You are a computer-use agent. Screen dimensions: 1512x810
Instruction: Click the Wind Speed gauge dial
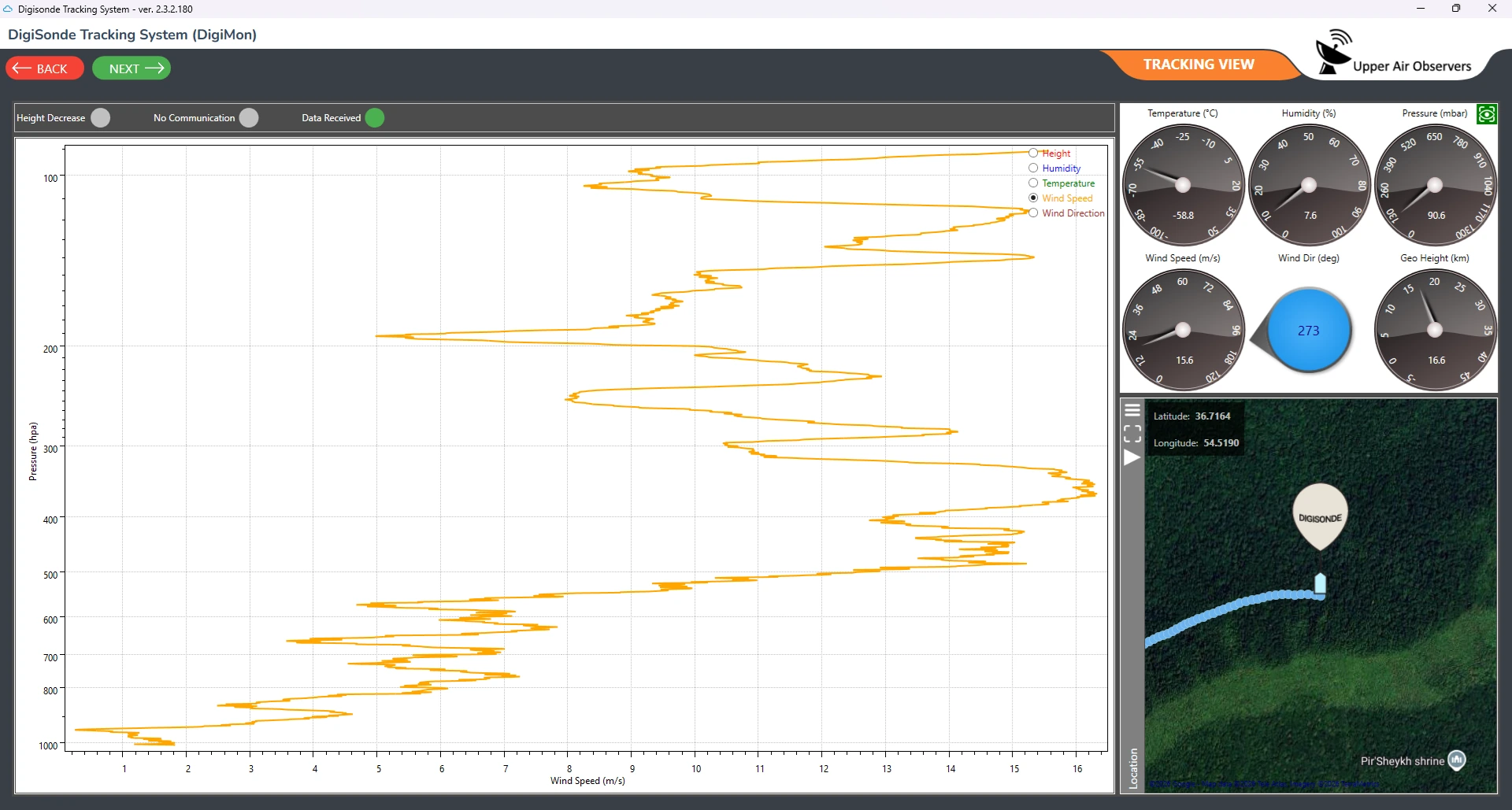[x=1183, y=330]
